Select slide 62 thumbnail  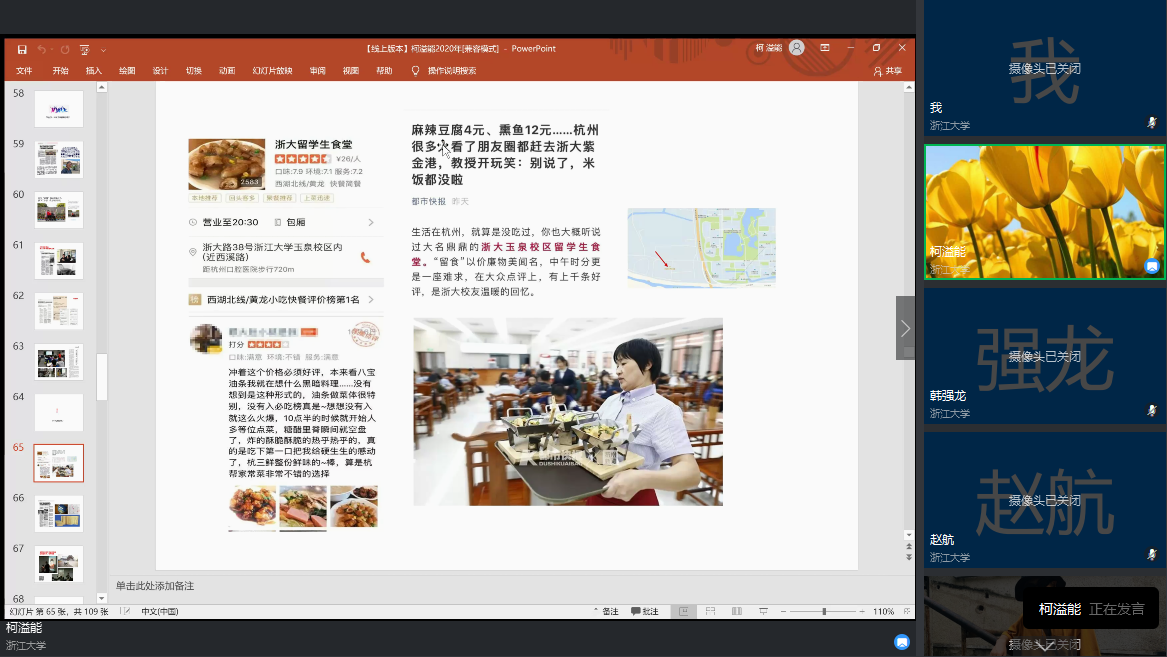pos(59,311)
